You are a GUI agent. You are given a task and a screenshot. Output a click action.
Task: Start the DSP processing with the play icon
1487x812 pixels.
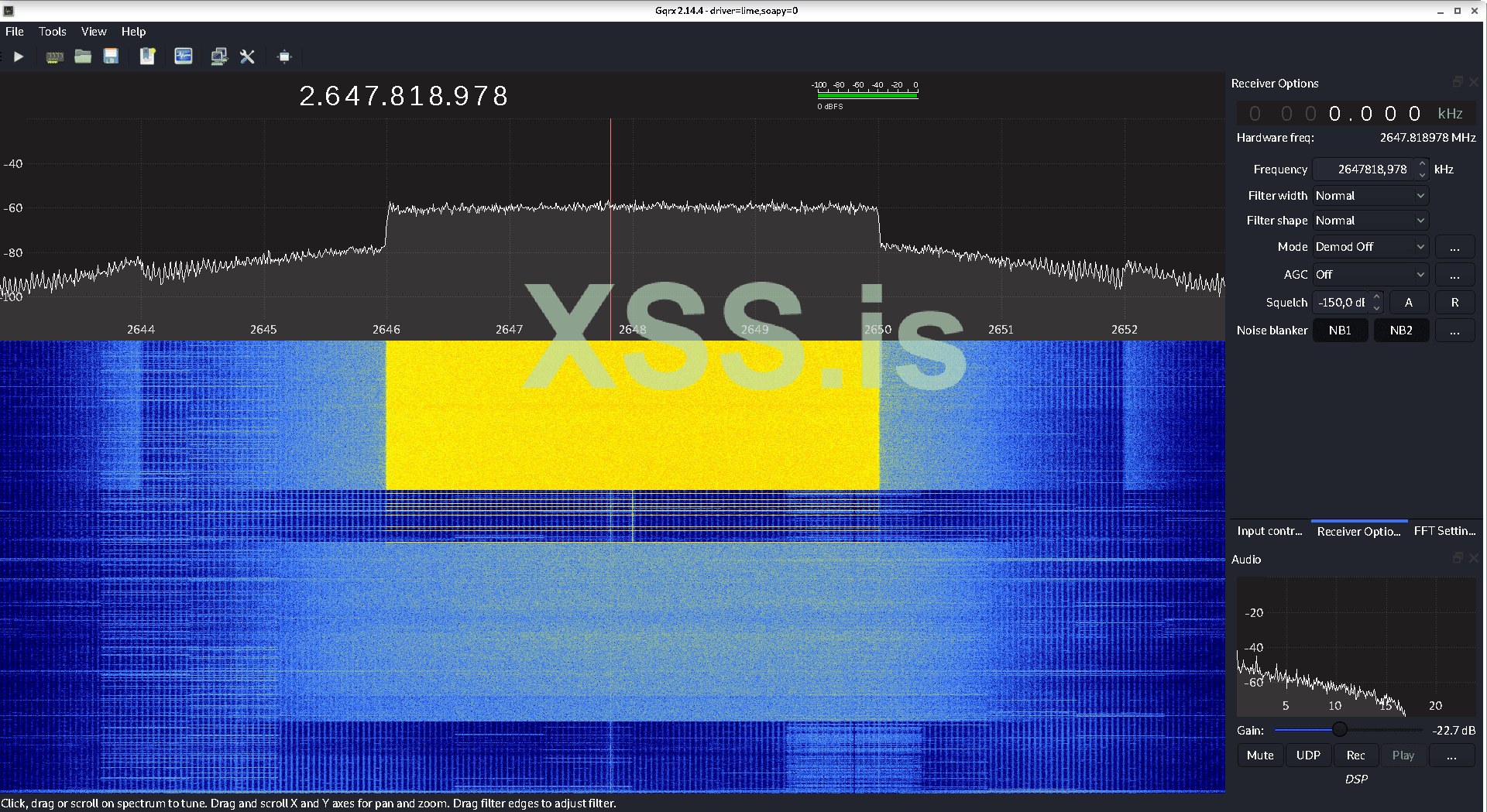pos(19,57)
